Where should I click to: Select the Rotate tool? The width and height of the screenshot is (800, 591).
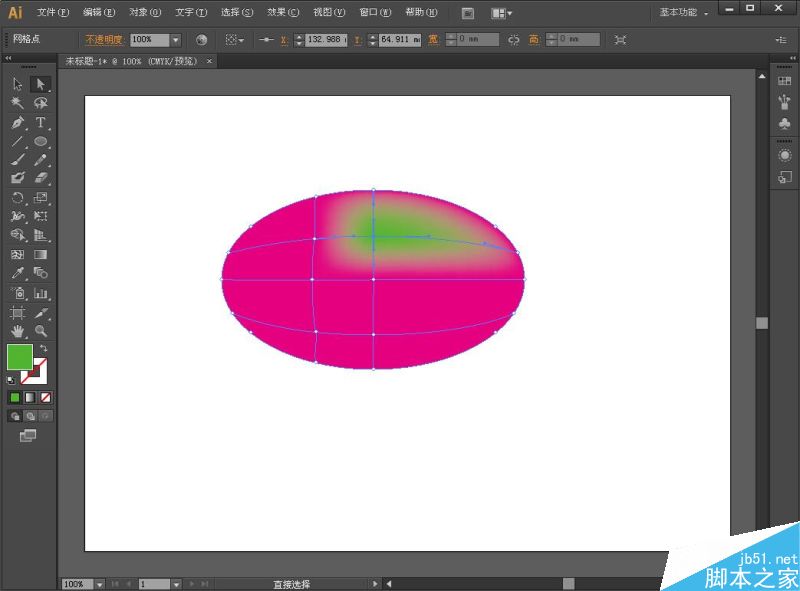(17, 198)
